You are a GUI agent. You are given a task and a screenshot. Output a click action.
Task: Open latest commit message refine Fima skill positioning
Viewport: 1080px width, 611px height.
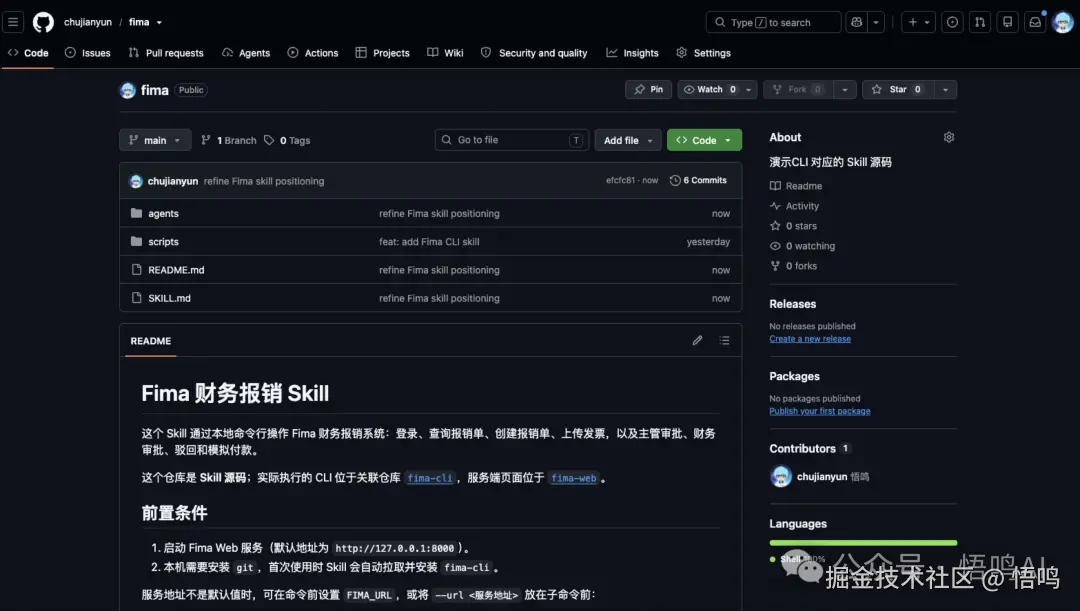(264, 181)
